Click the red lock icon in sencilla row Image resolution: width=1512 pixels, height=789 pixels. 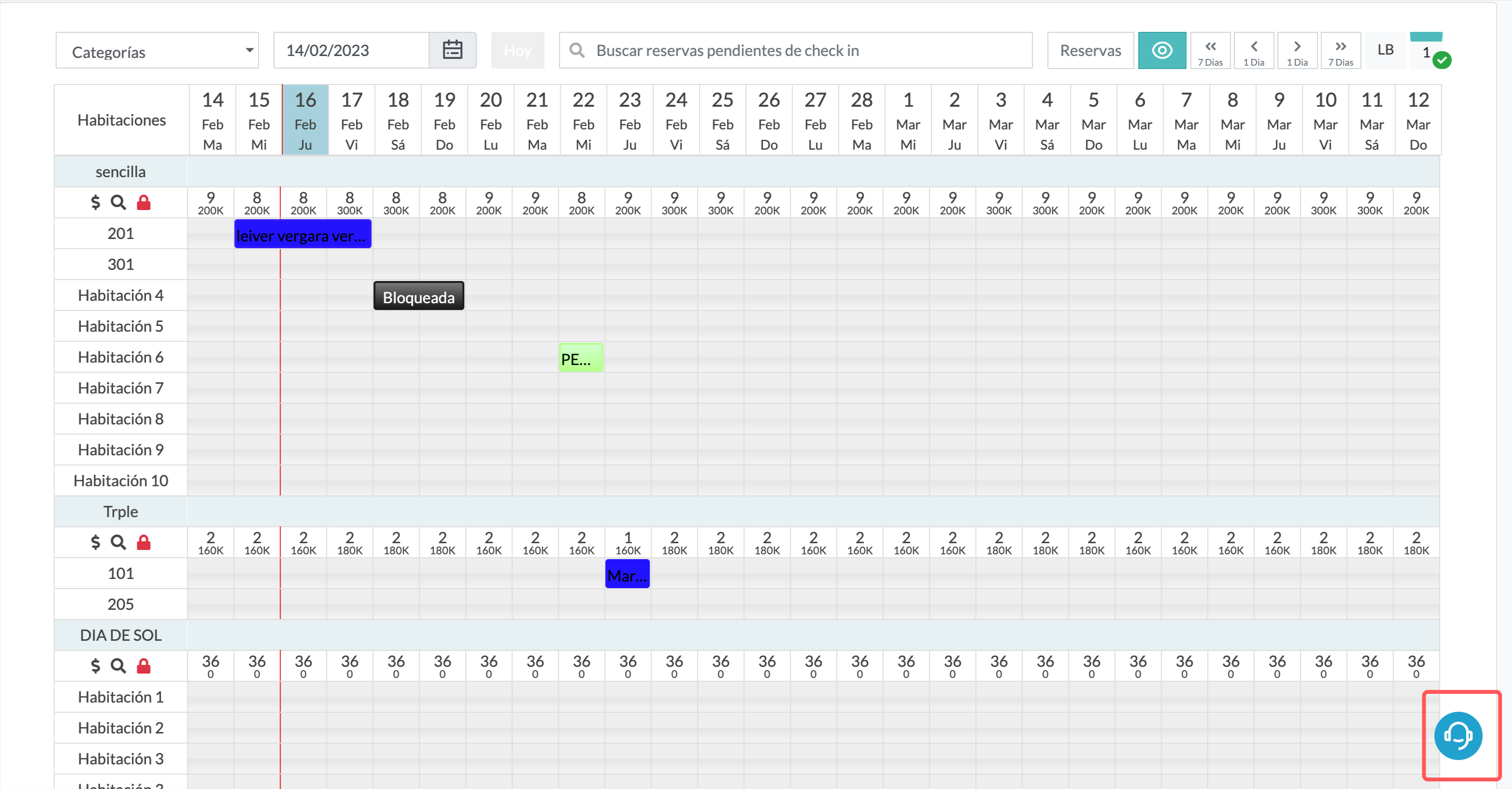[144, 202]
